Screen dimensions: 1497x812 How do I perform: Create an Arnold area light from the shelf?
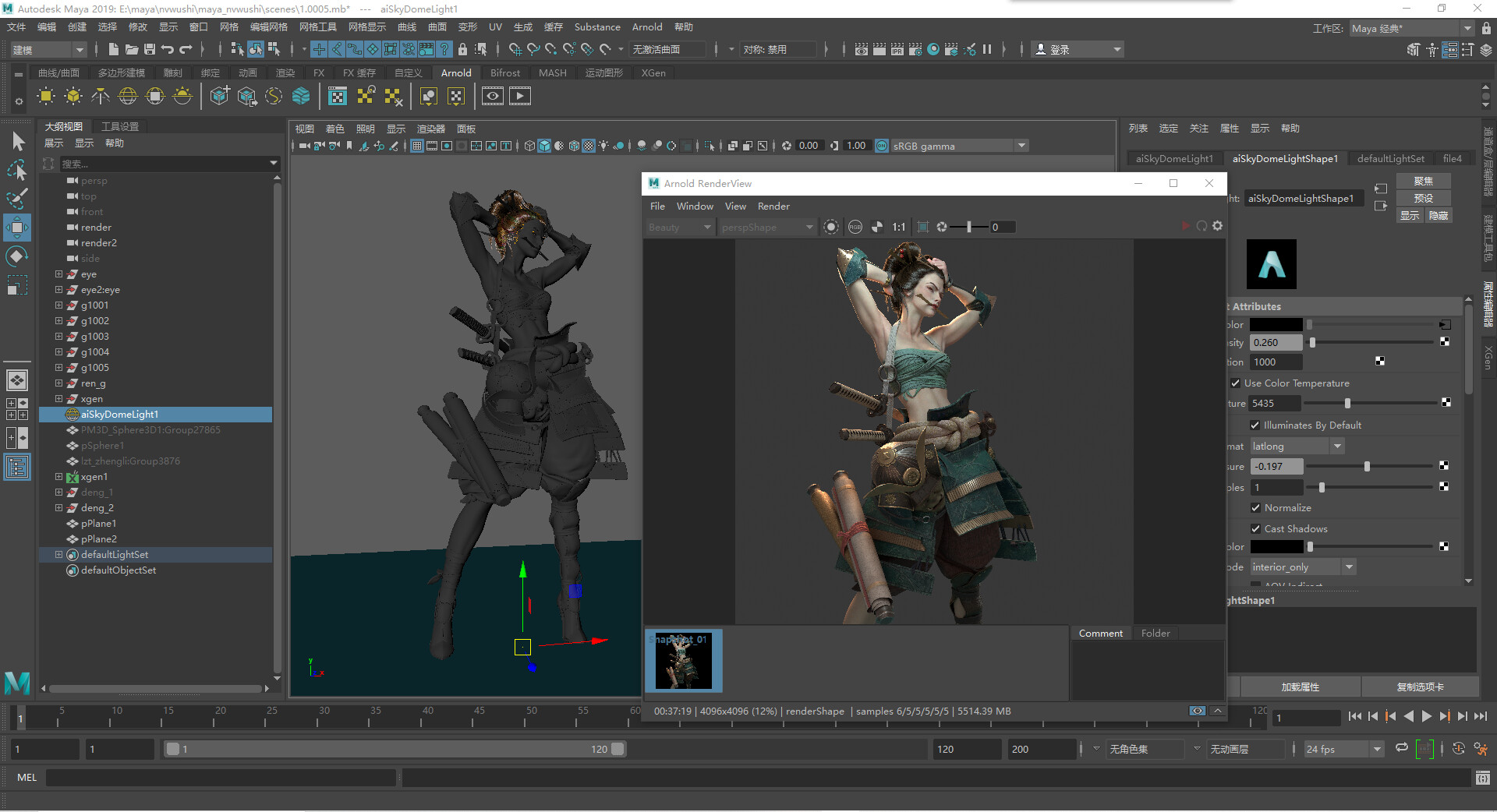46,97
